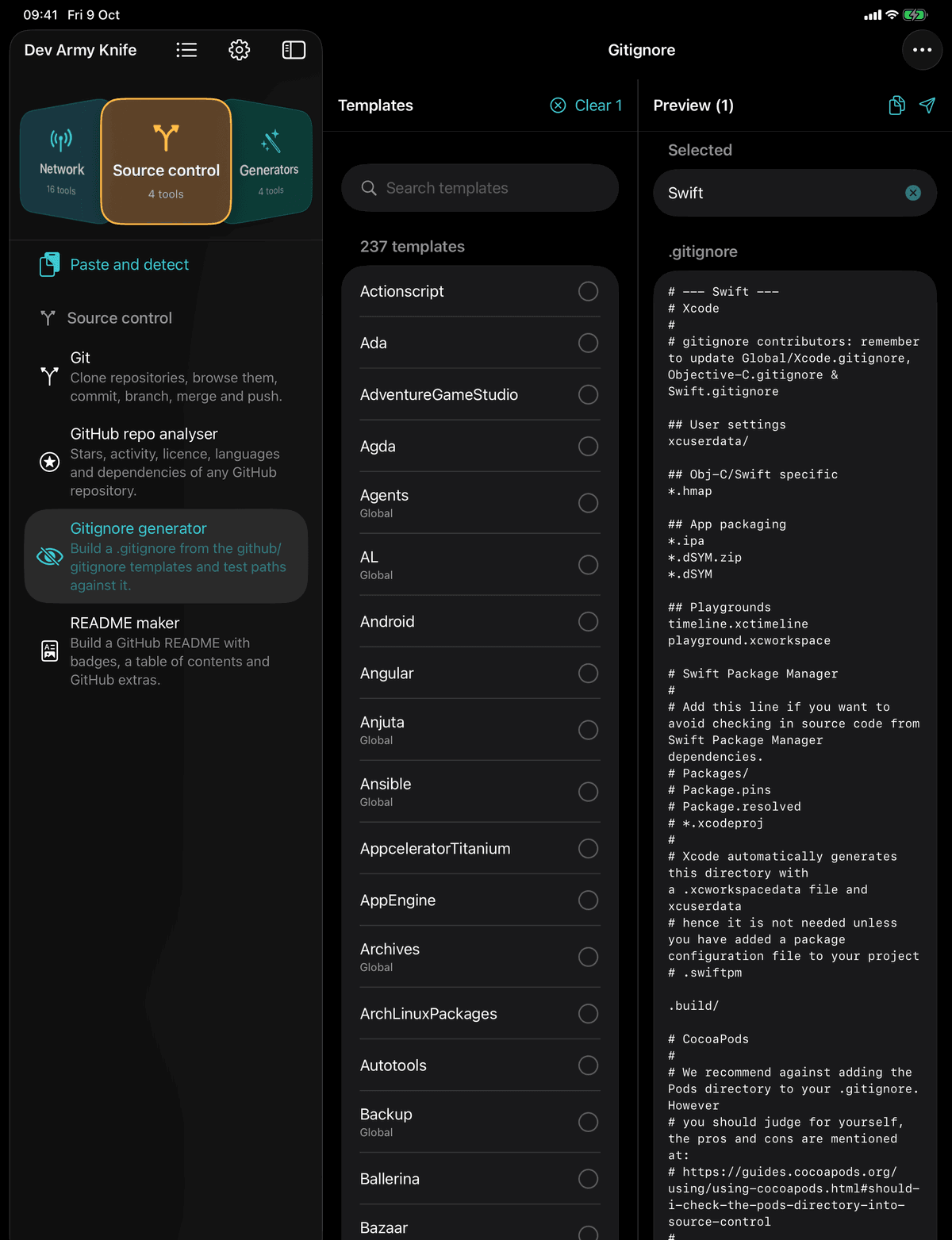This screenshot has height=1240, width=952.
Task: Check the battery status indicator
Action: (x=915, y=14)
